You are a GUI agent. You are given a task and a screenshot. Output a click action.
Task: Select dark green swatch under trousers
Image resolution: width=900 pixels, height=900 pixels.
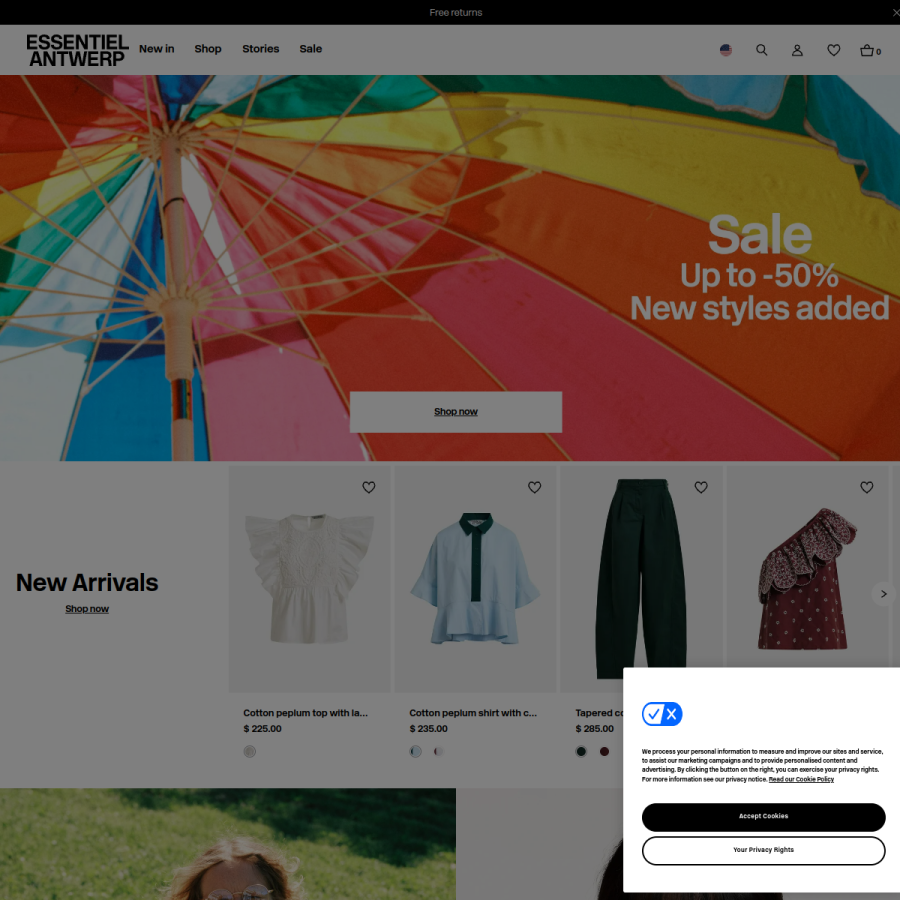pos(581,751)
